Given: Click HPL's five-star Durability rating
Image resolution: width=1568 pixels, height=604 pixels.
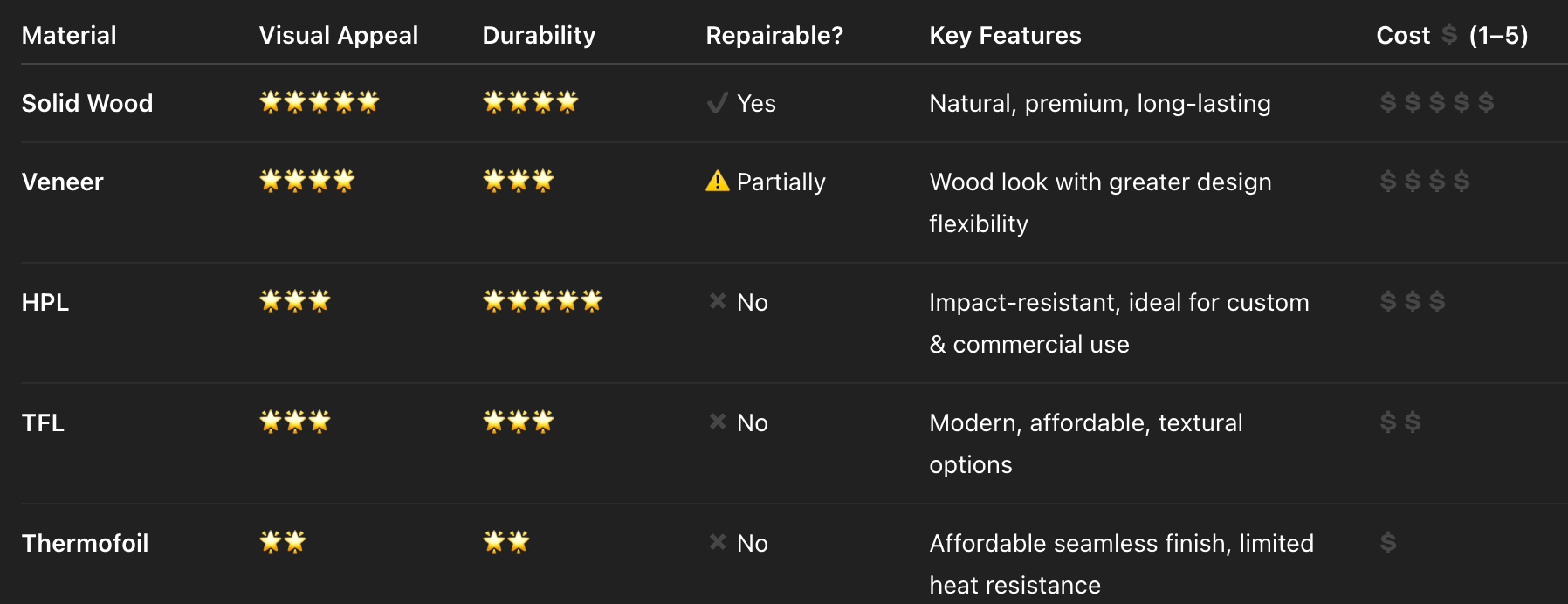Looking at the screenshot, I should click(543, 301).
